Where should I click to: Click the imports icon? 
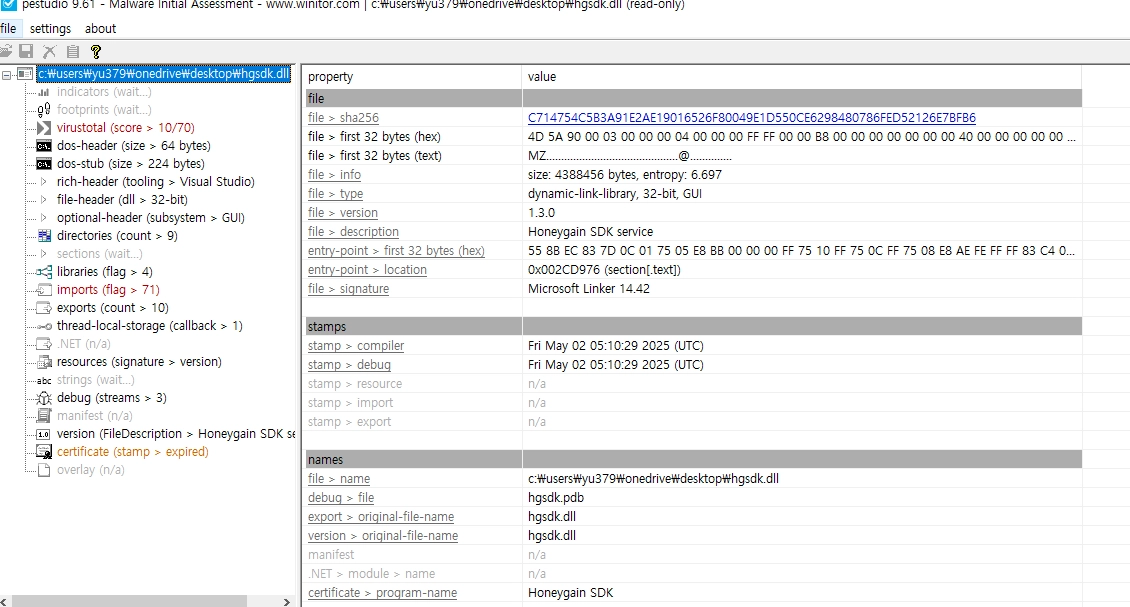point(44,290)
